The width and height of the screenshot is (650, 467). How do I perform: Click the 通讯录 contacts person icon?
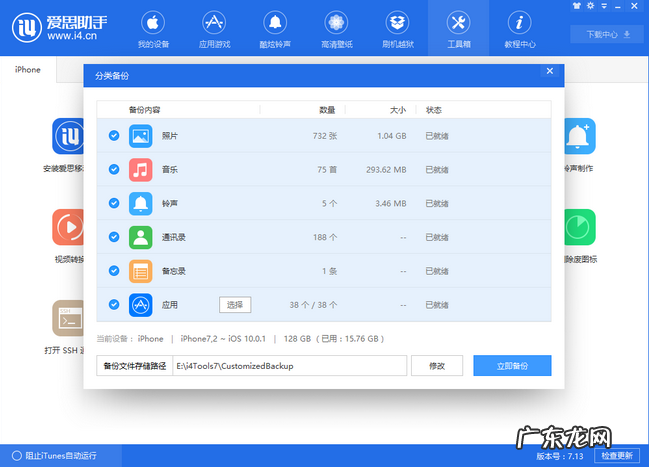pyautogui.click(x=141, y=237)
